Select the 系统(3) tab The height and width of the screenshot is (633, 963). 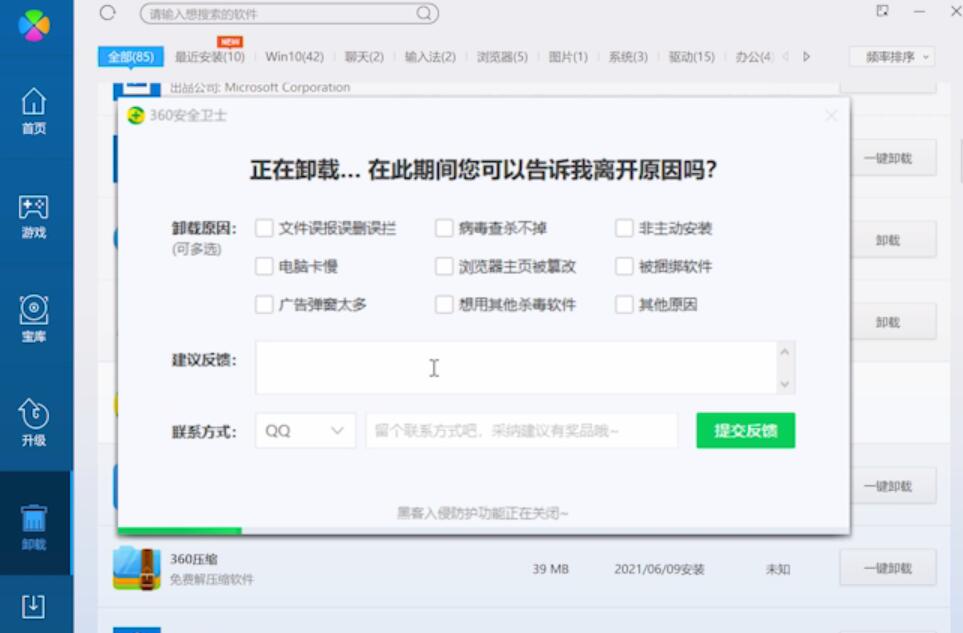pyautogui.click(x=628, y=57)
